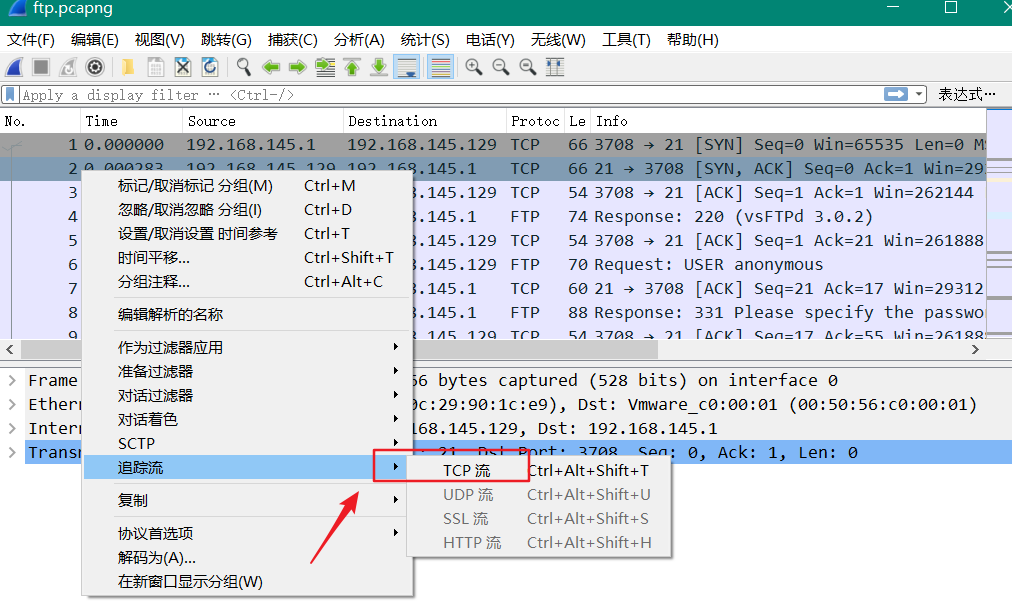This screenshot has height=610, width=1012.
Task: Go forward with the right green arrow
Action: click(x=298, y=67)
